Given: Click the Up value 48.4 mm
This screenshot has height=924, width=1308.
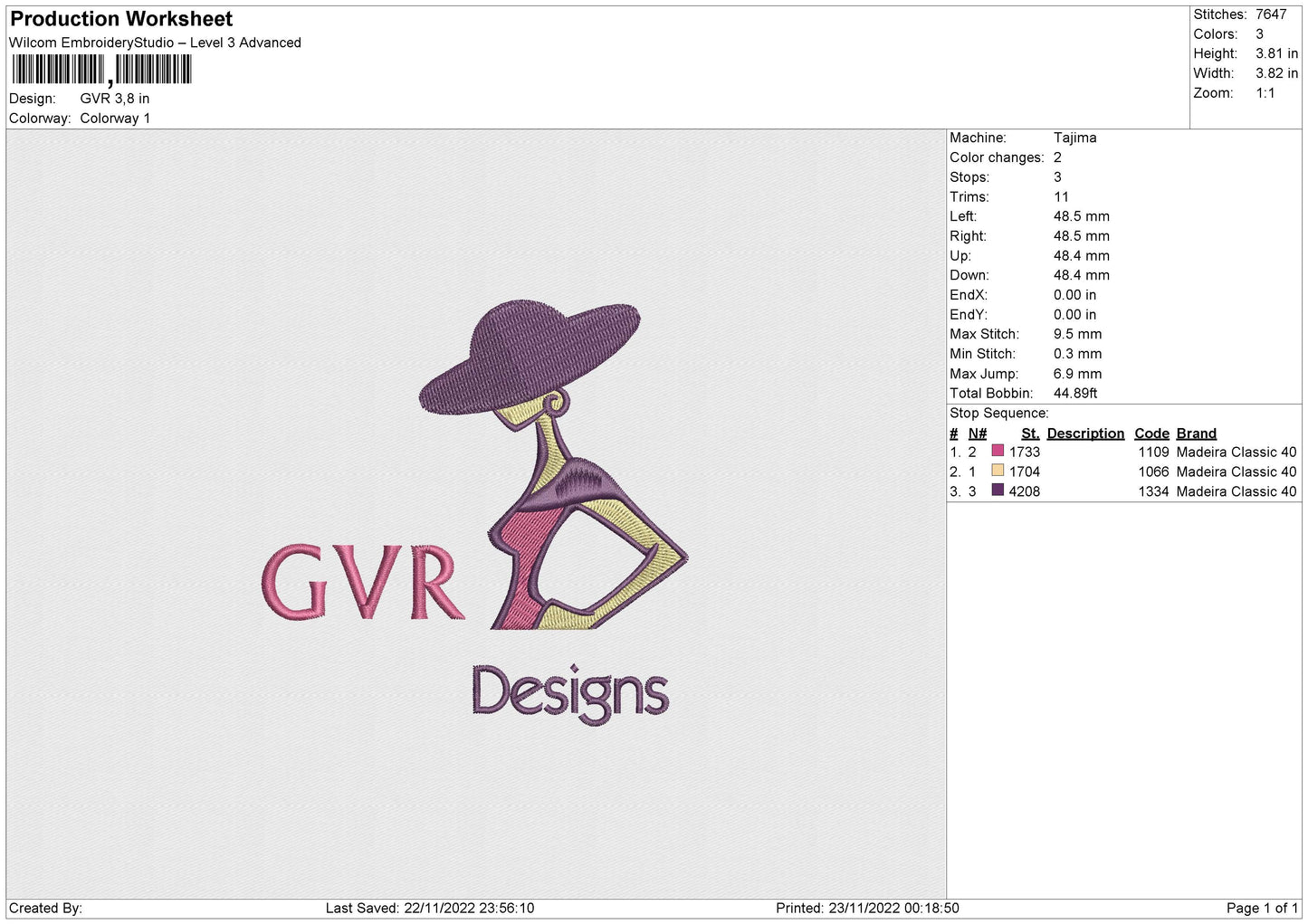Looking at the screenshot, I should 1081,256.
